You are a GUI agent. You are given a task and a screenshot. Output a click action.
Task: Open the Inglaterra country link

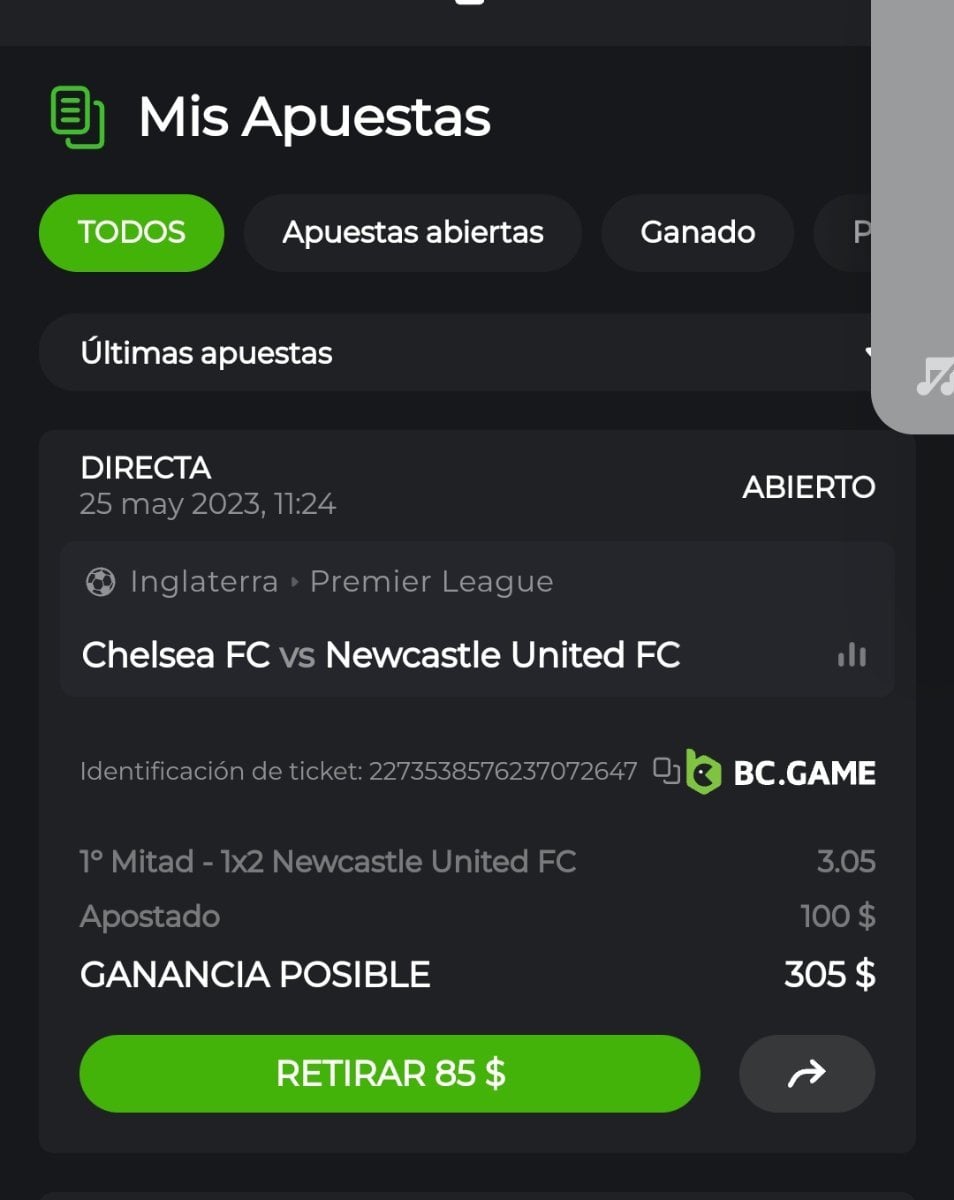(x=204, y=582)
